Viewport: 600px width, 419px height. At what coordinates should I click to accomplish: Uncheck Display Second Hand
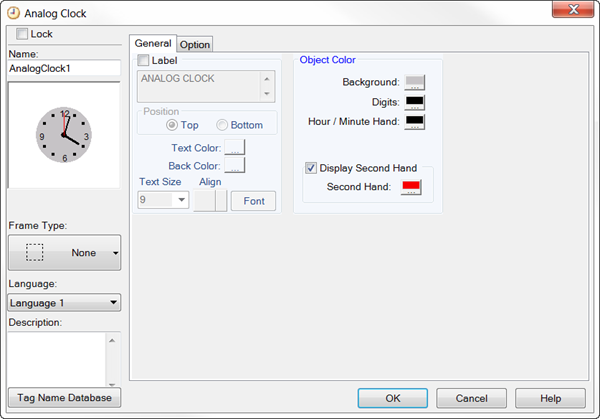(312, 168)
